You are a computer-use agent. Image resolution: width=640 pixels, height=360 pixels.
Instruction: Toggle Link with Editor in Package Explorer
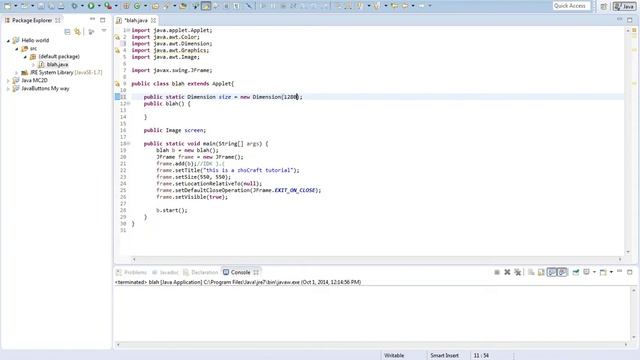tap(77, 31)
